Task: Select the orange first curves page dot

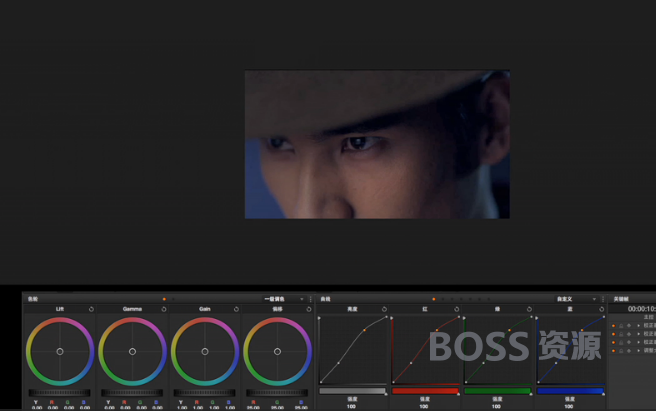Action: tap(434, 299)
